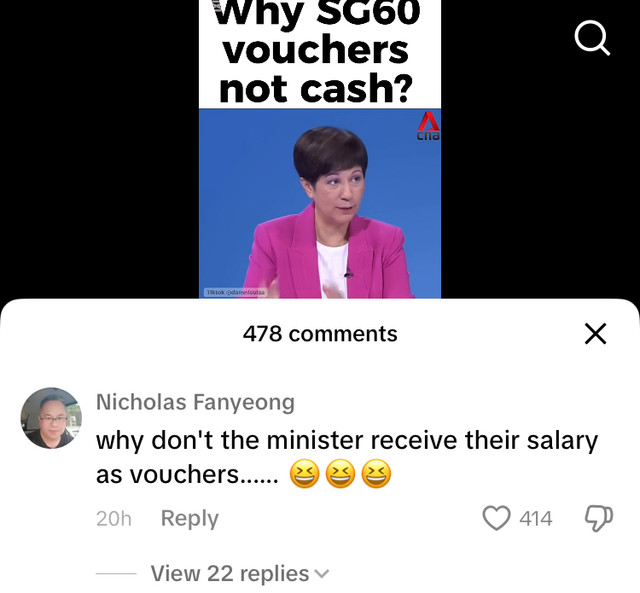Screen dimensions: 640x593
Task: Tap the last laughing emoji in comment
Action: tap(376, 473)
